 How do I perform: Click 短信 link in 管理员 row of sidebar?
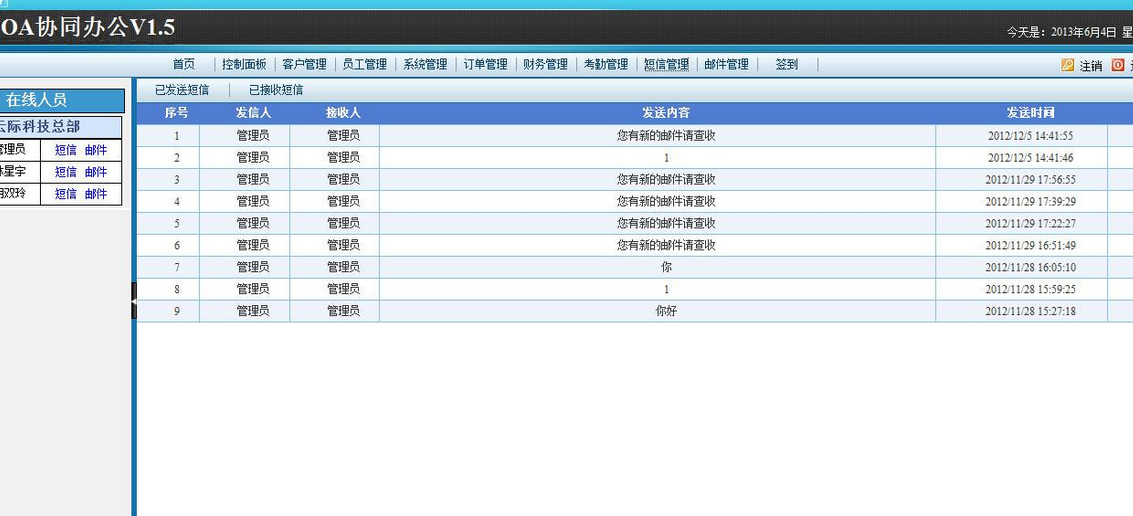66,150
